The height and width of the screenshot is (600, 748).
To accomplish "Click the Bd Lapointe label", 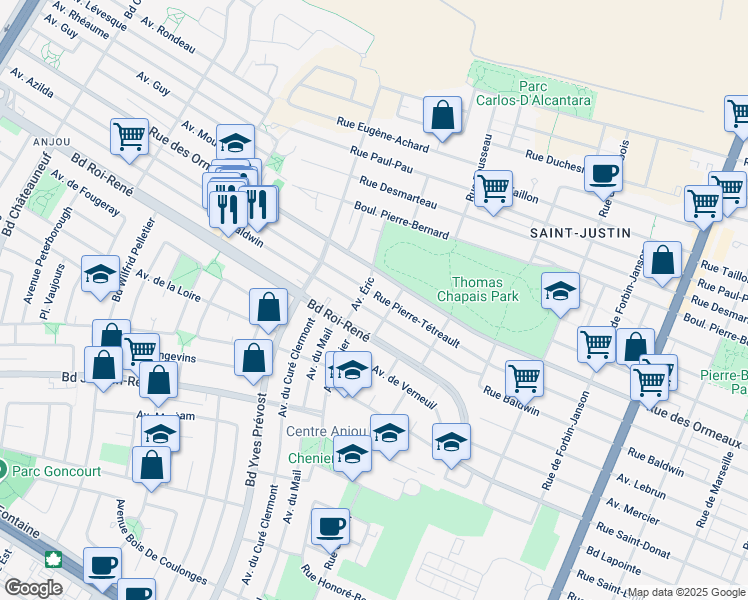I will (x=613, y=560).
